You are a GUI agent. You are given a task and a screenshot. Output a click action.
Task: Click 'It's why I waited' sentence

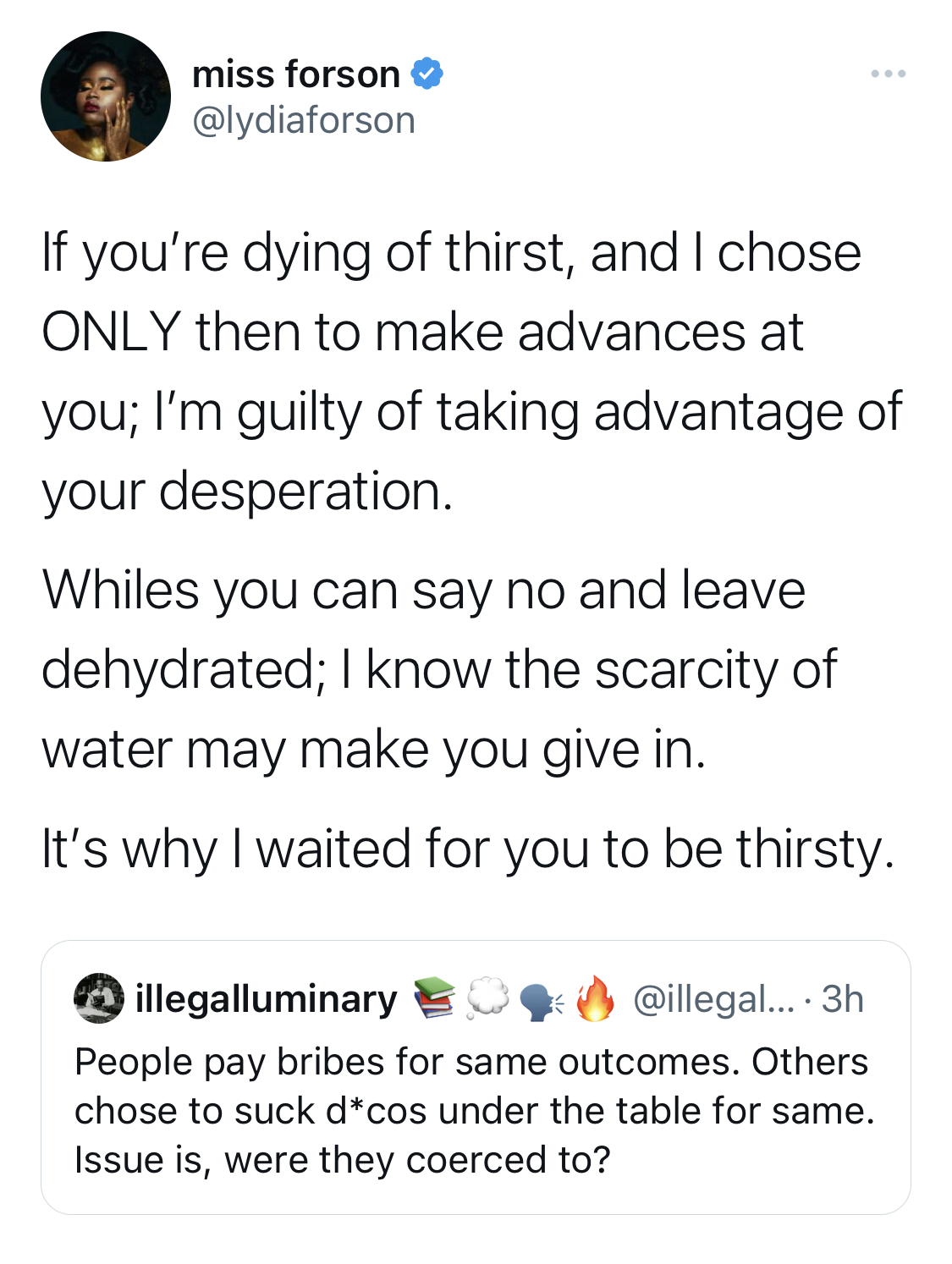coord(468,849)
